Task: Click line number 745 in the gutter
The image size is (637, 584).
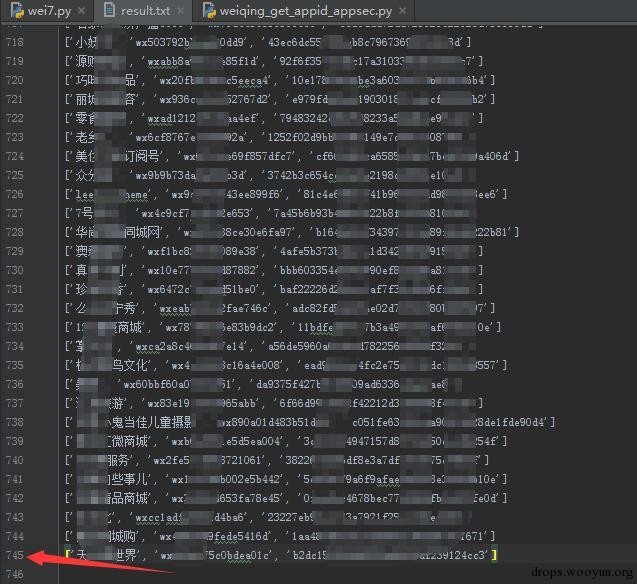Action: pyautogui.click(x=15, y=555)
